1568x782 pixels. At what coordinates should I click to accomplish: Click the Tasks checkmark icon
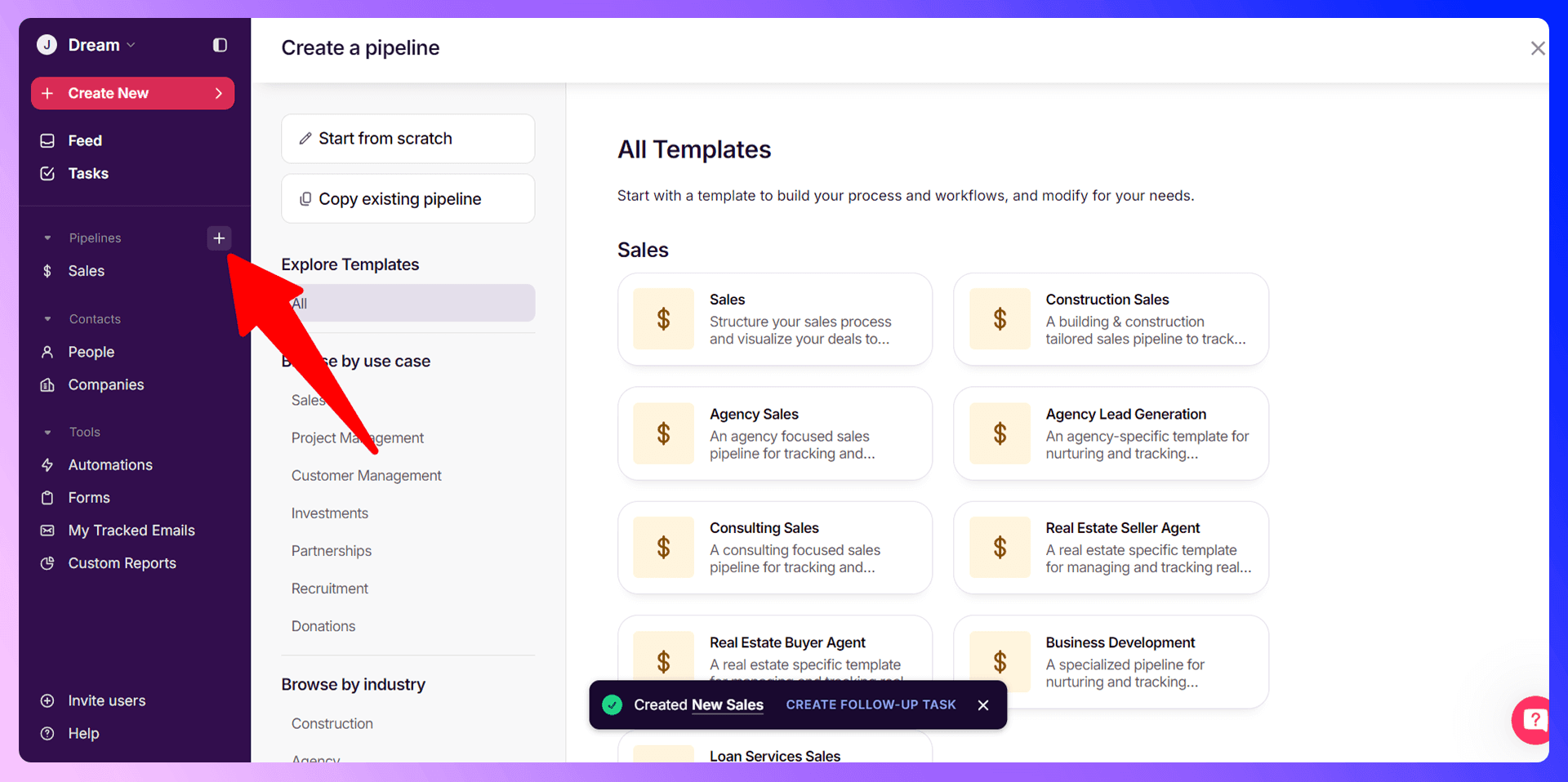[x=47, y=173]
